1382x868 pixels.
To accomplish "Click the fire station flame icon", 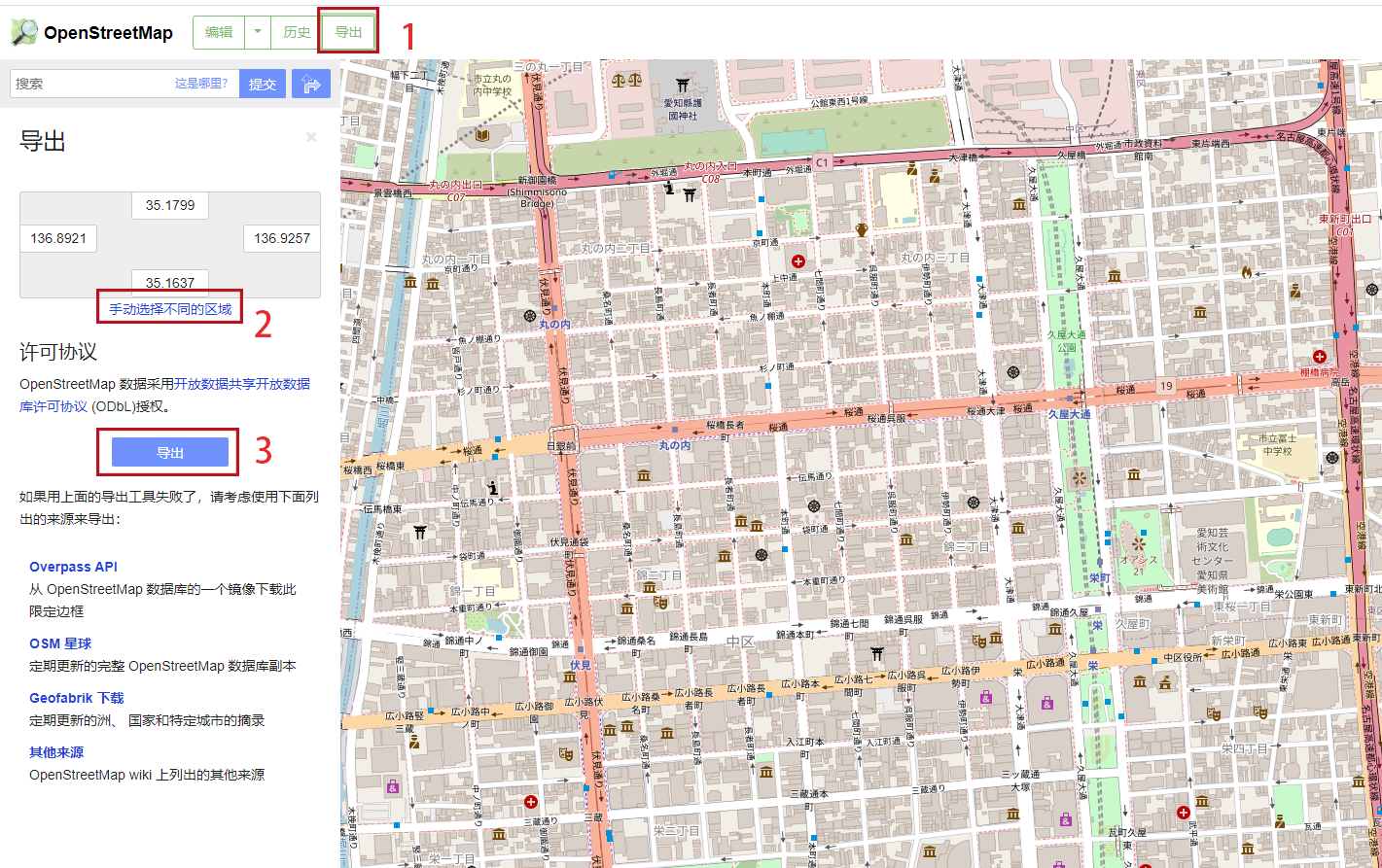I will [1246, 273].
